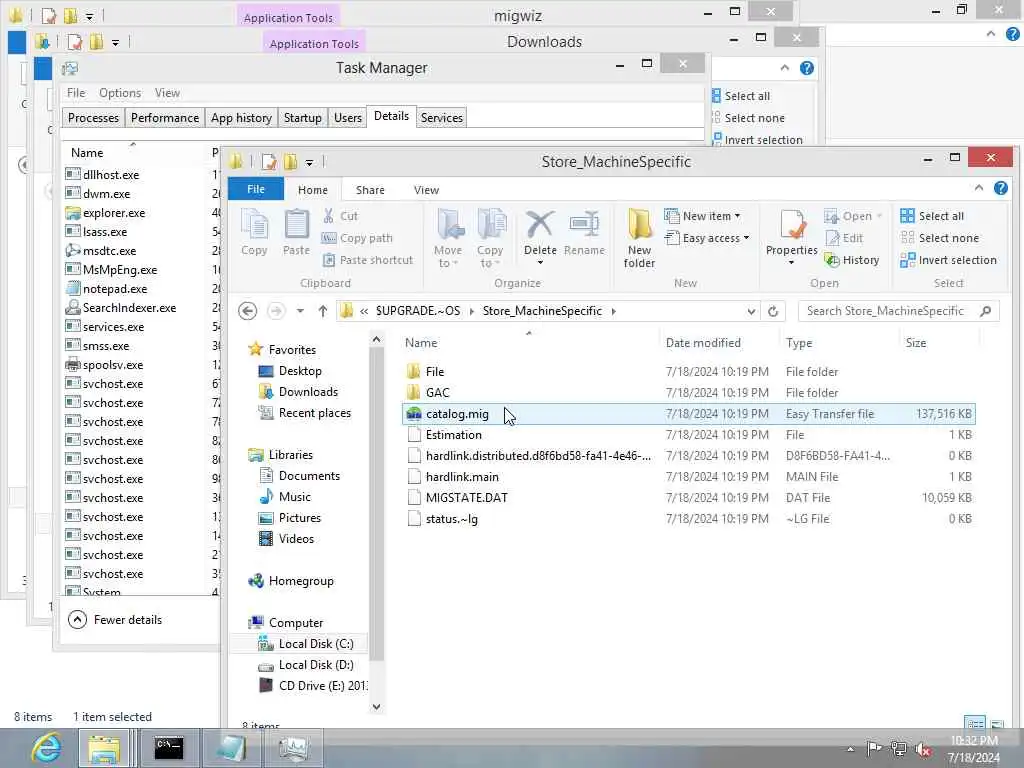1024x768 pixels.
Task: Create a New folder from the ribbon
Action: [639, 238]
